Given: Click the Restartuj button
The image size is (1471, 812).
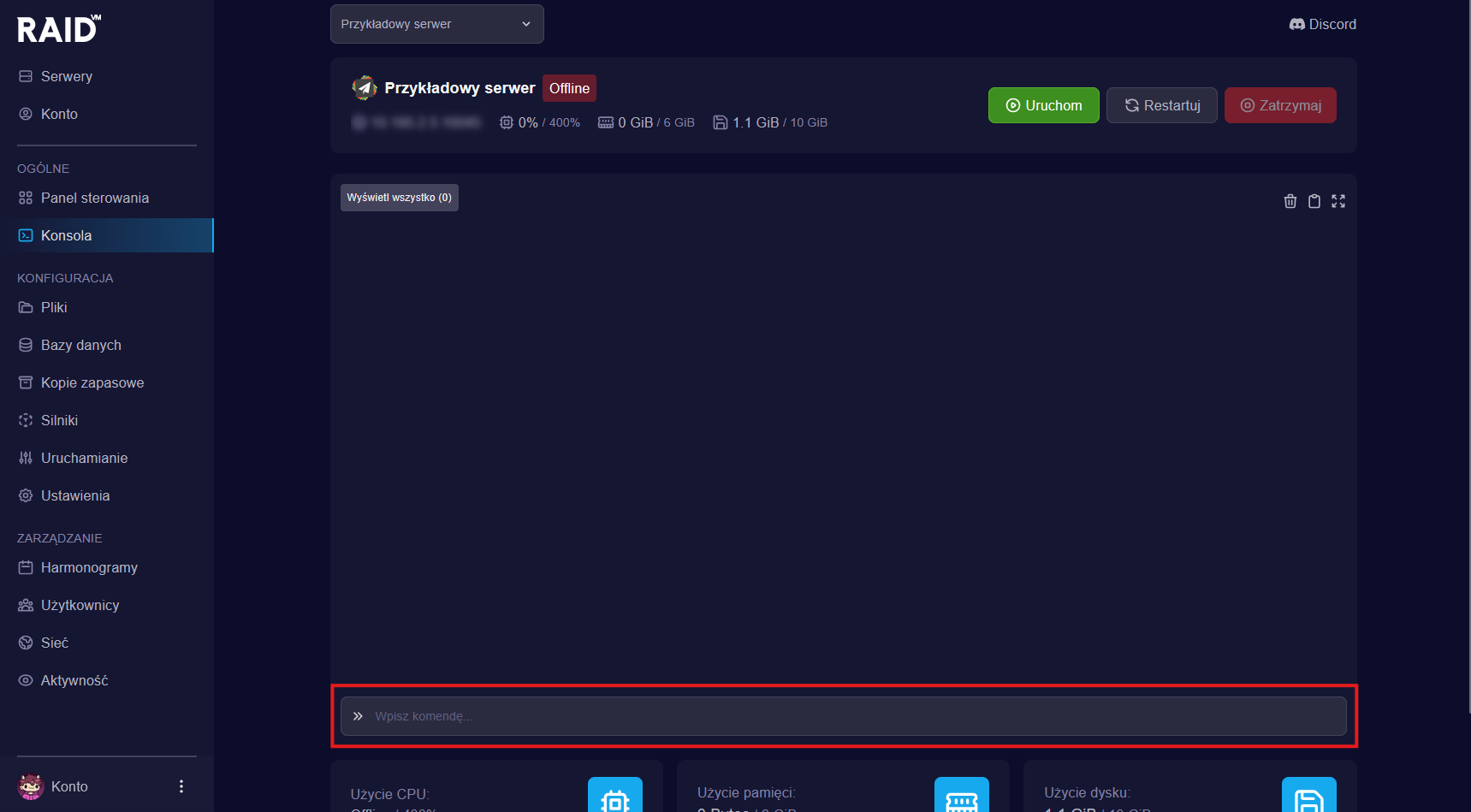Looking at the screenshot, I should 1162,105.
